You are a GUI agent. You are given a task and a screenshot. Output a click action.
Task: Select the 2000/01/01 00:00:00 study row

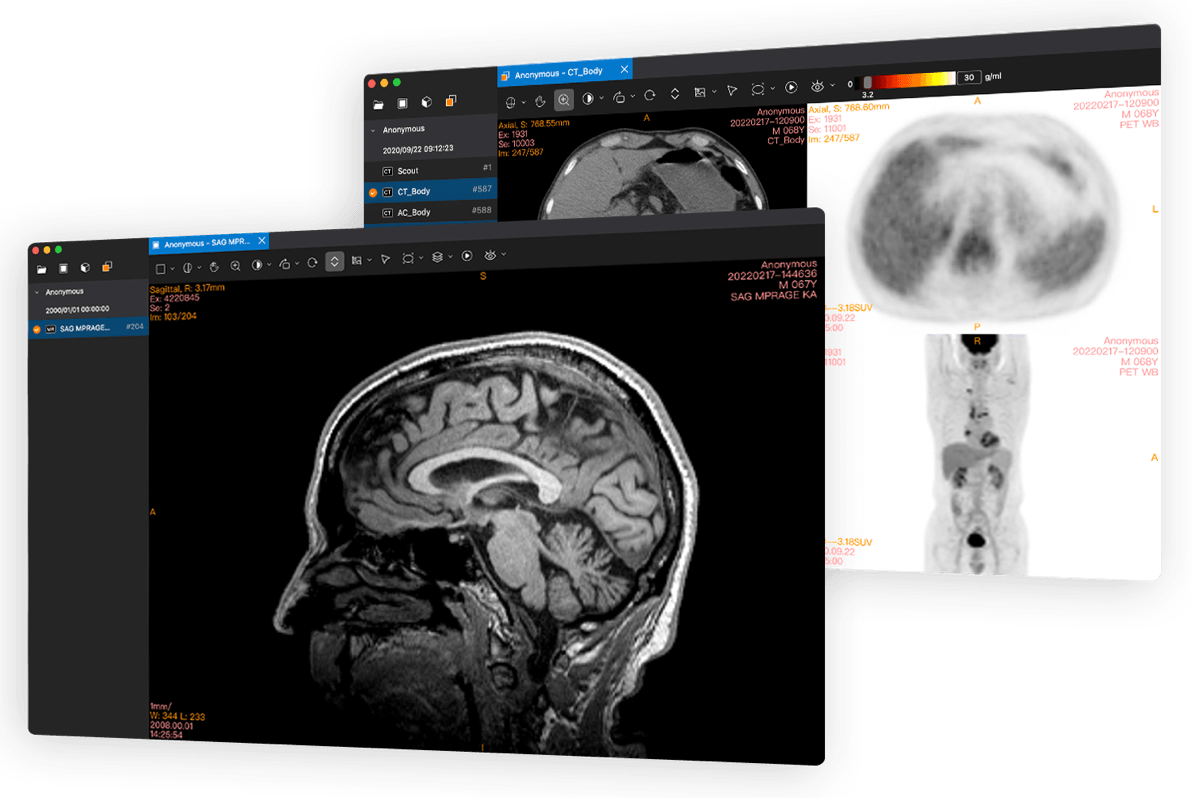tap(88, 309)
